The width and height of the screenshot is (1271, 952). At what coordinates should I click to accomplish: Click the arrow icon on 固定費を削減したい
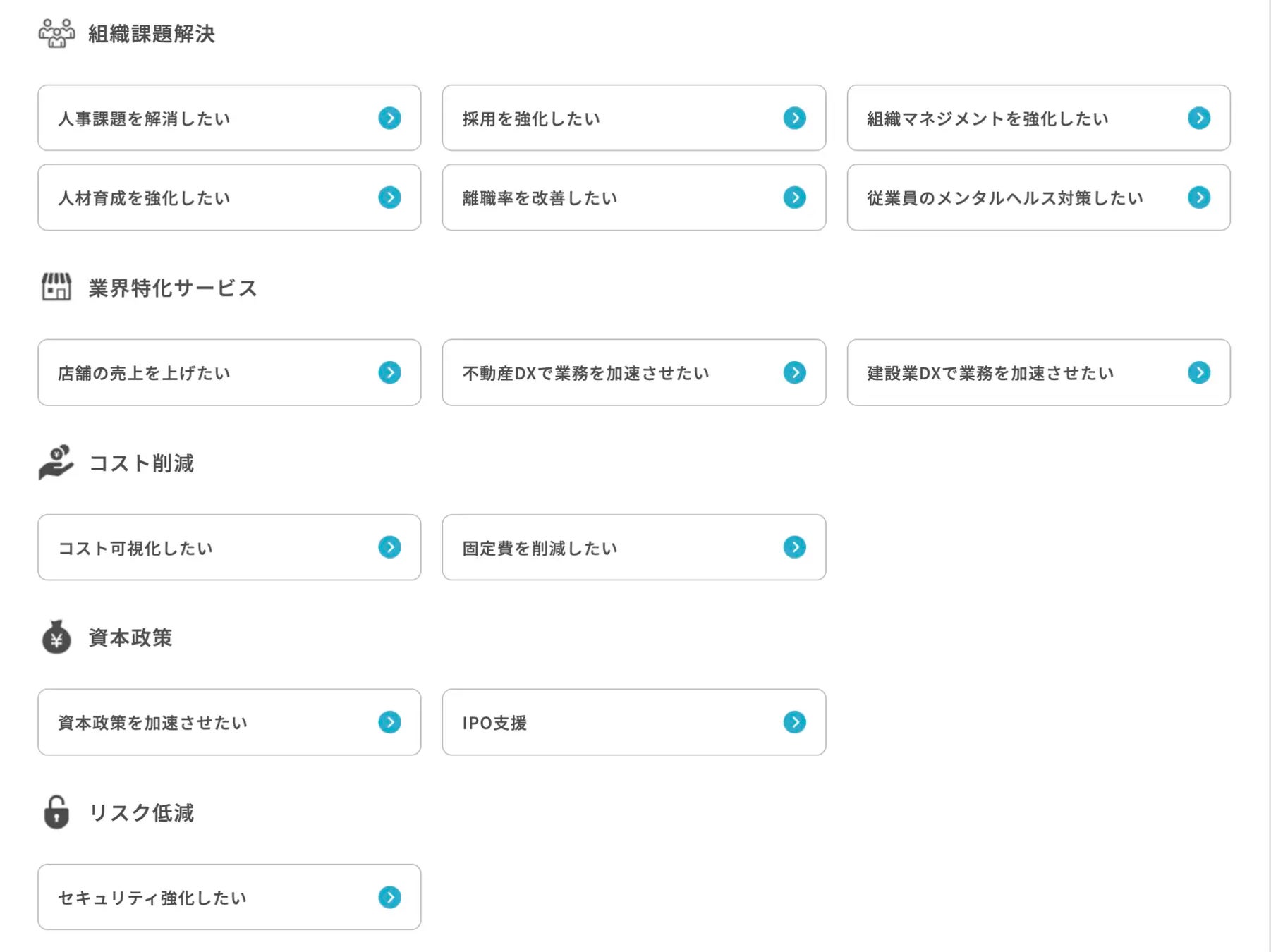(x=794, y=547)
